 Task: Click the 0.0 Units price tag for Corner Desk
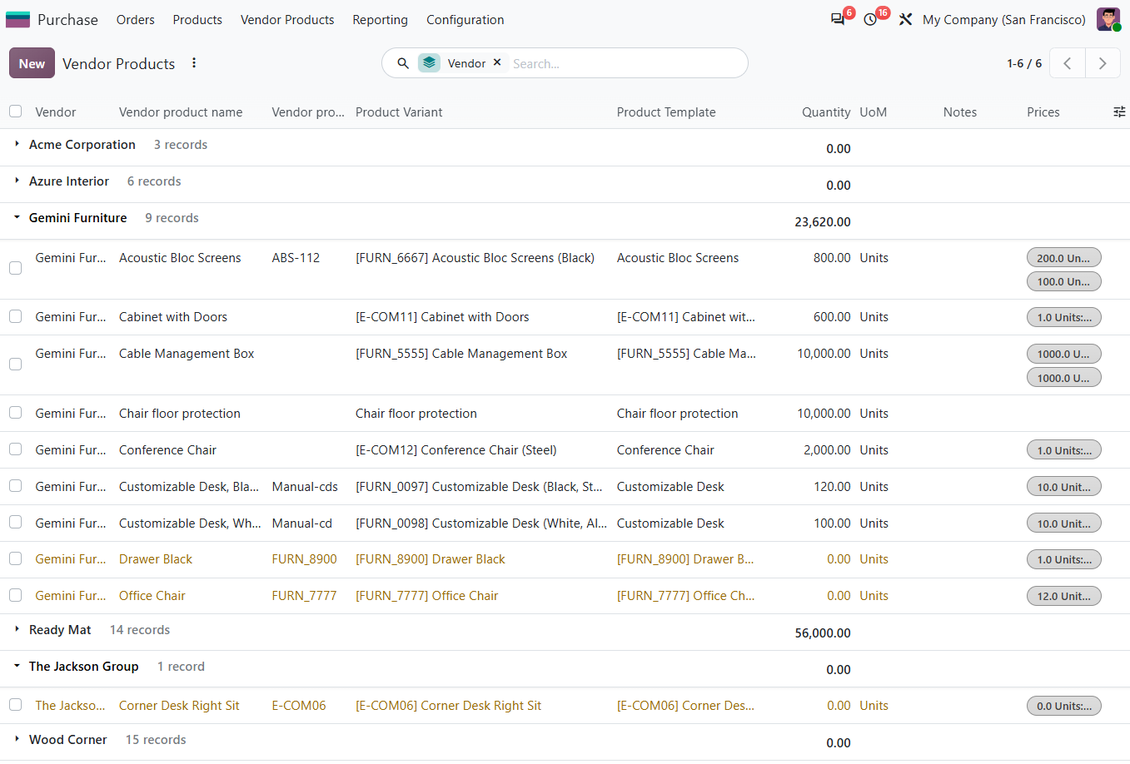click(1064, 706)
